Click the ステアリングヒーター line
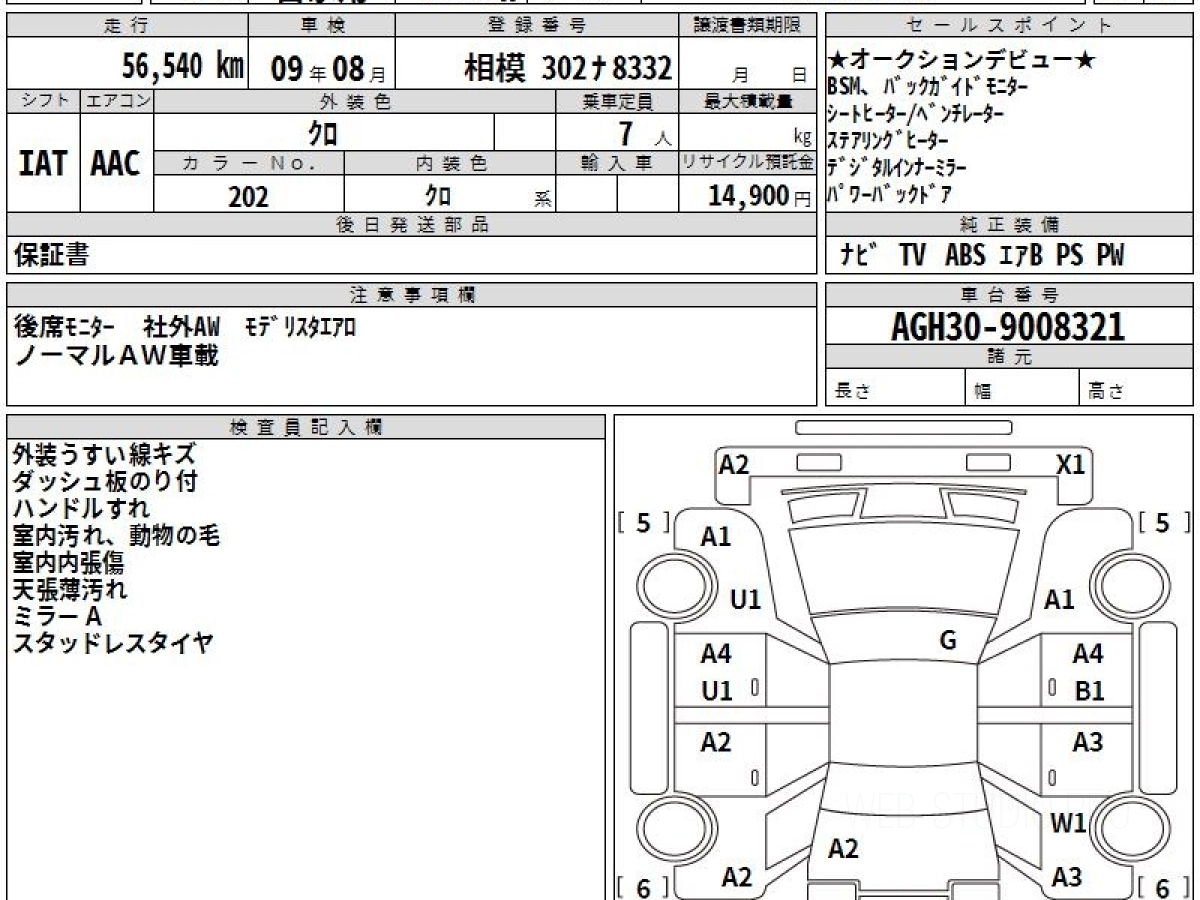 click(888, 140)
